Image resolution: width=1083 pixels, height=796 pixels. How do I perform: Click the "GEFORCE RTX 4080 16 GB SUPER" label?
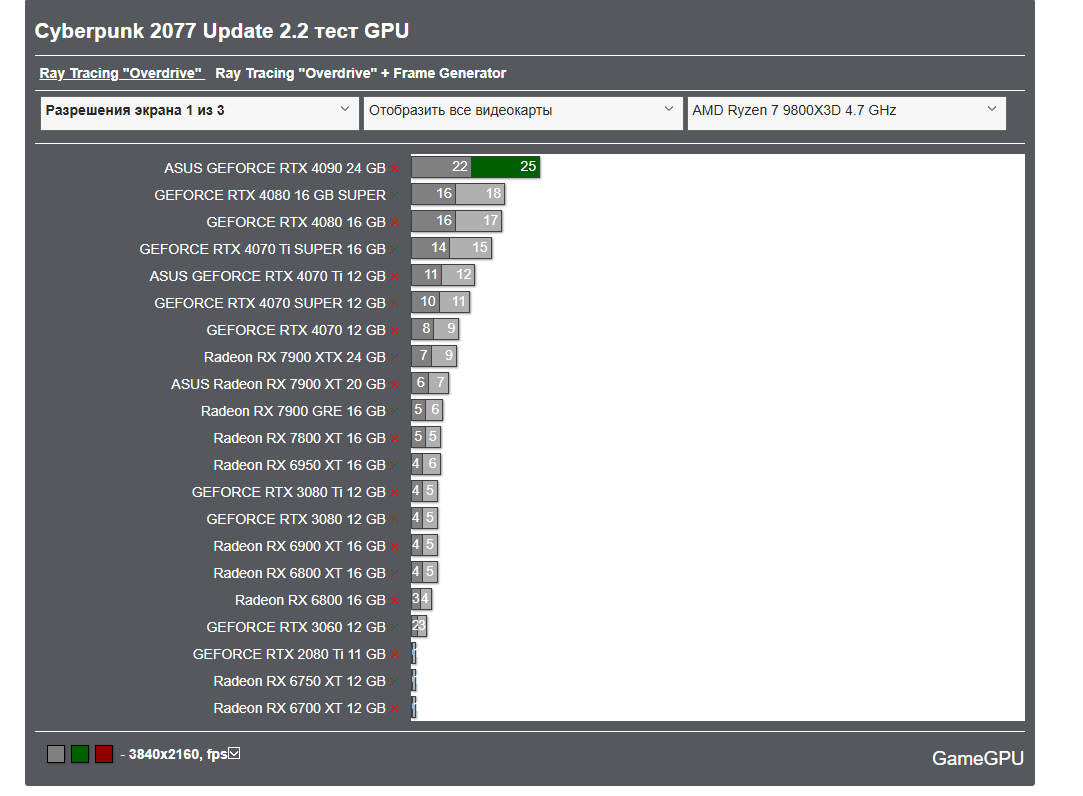click(270, 196)
